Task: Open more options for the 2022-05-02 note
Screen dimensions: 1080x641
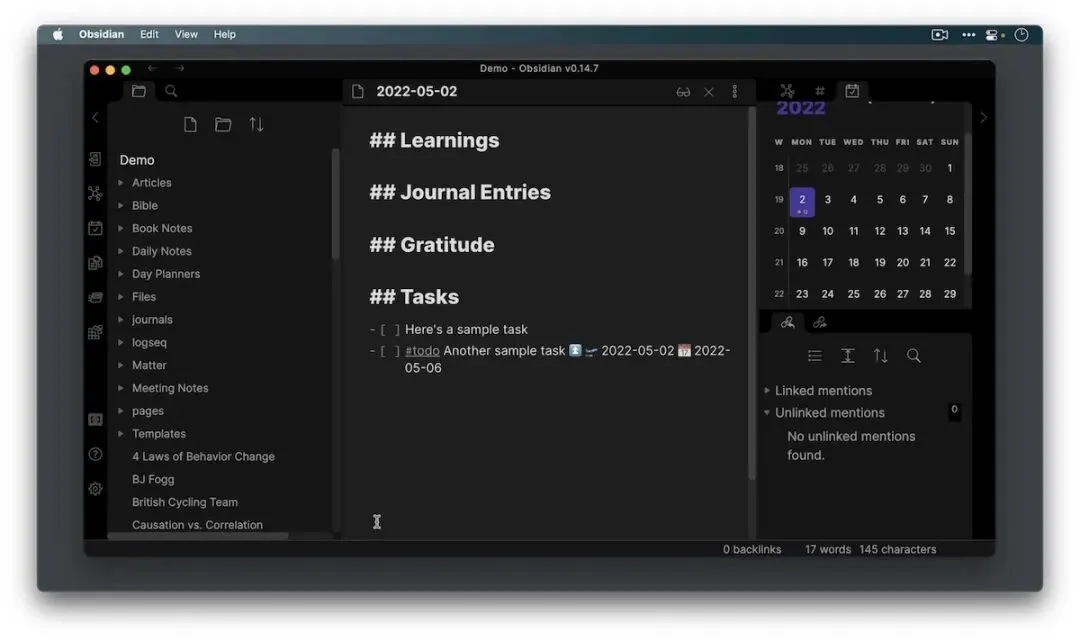Action: (735, 92)
